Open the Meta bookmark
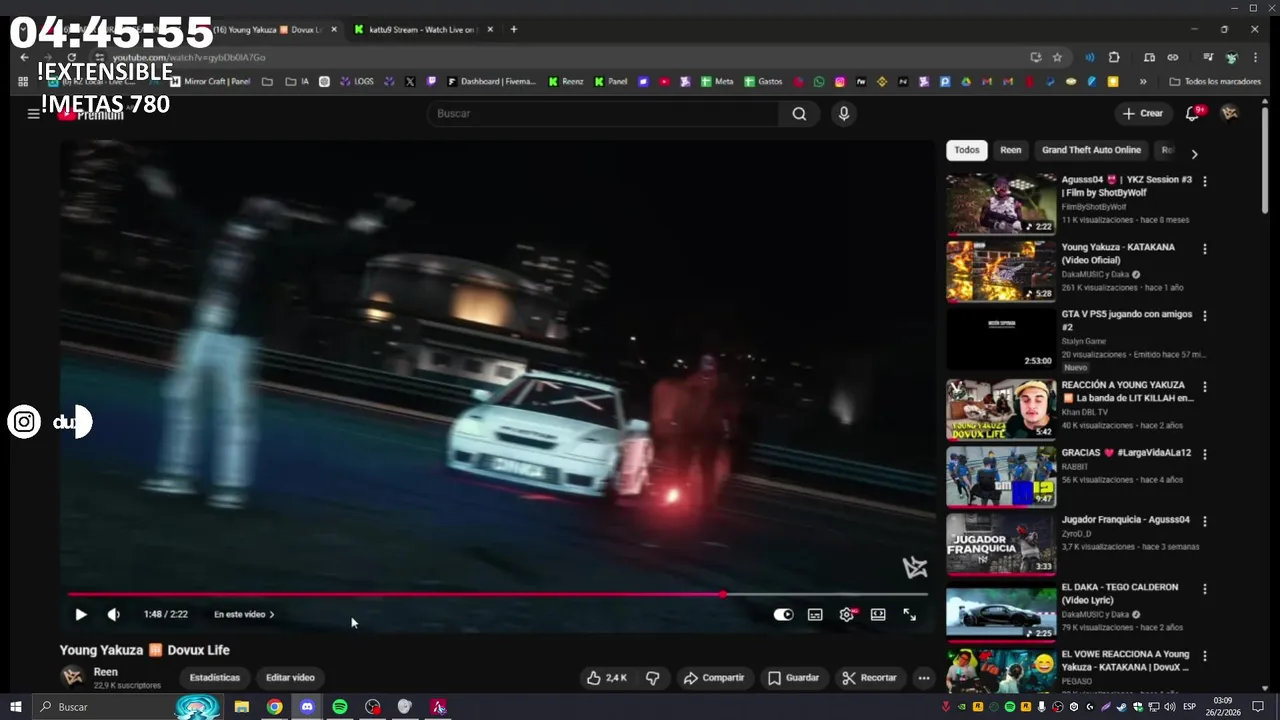 coord(717,82)
